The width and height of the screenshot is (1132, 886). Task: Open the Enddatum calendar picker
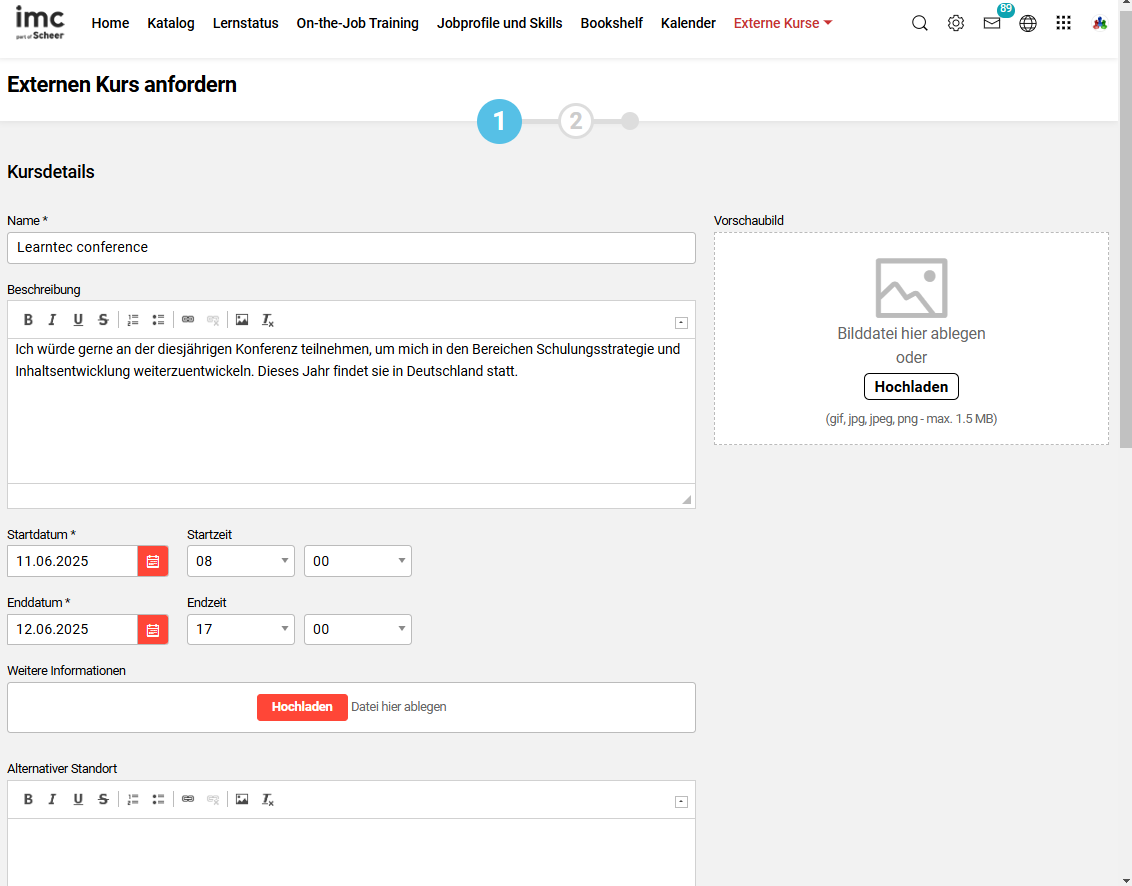(x=153, y=629)
